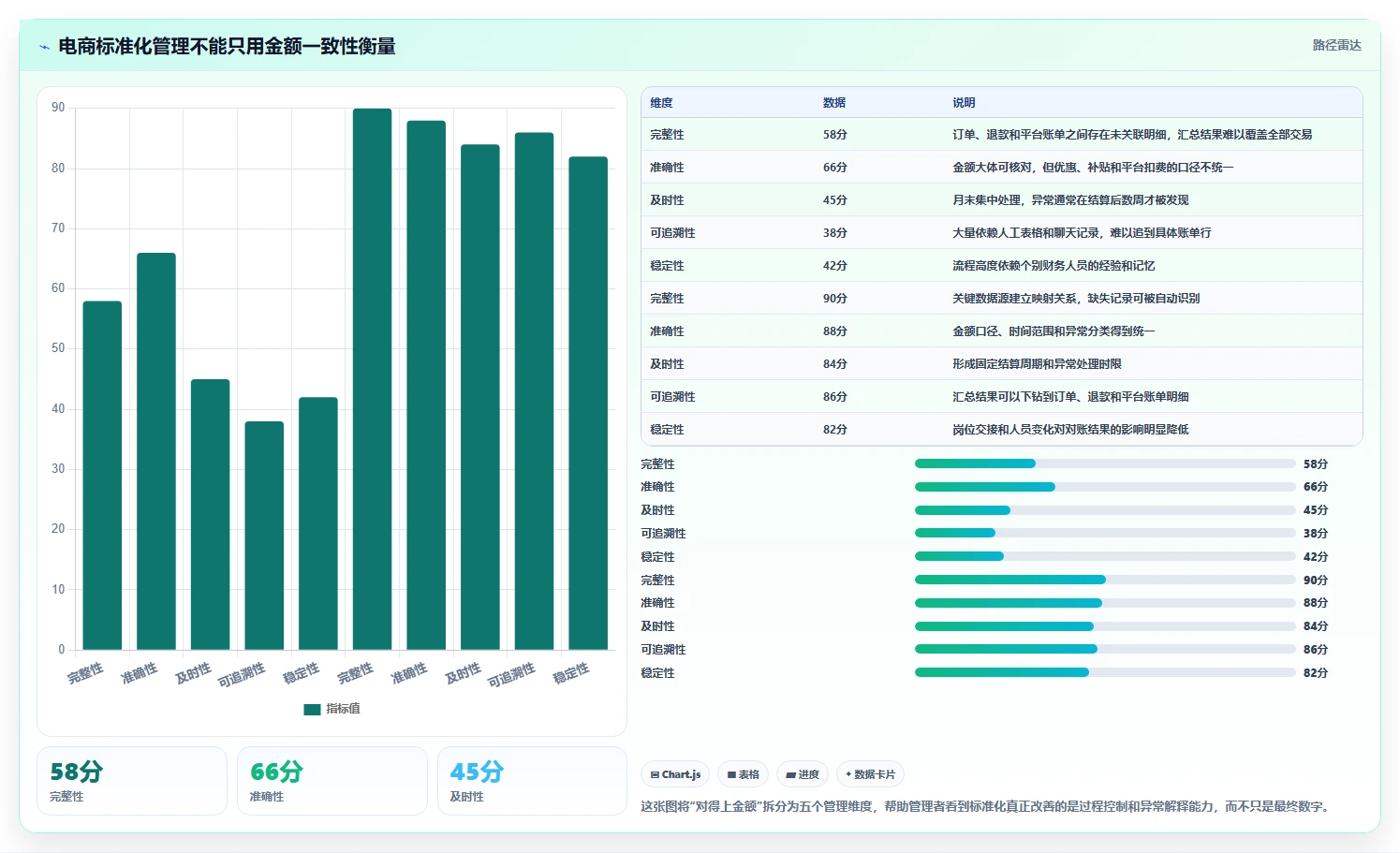Select the table row 汇总结果可以下钻到订单
The image size is (1400, 853).
(x=1002, y=397)
